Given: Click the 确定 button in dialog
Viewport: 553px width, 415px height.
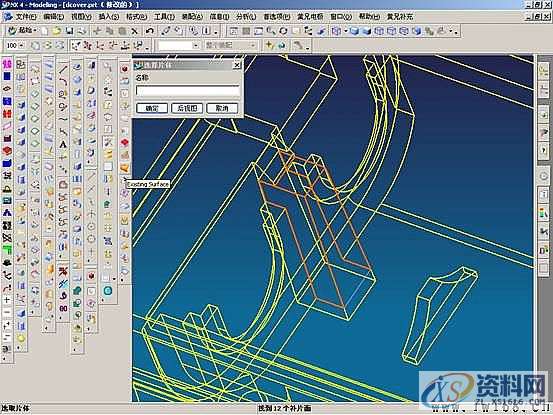Looking at the screenshot, I should point(152,108).
